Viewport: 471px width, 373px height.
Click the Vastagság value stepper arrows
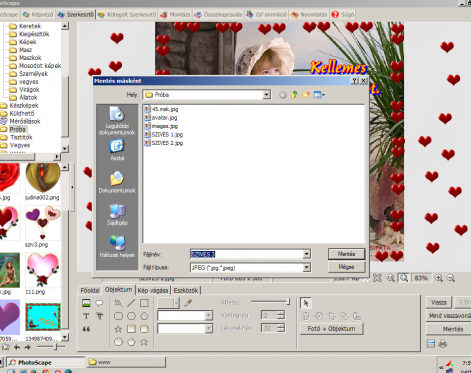tap(281, 315)
